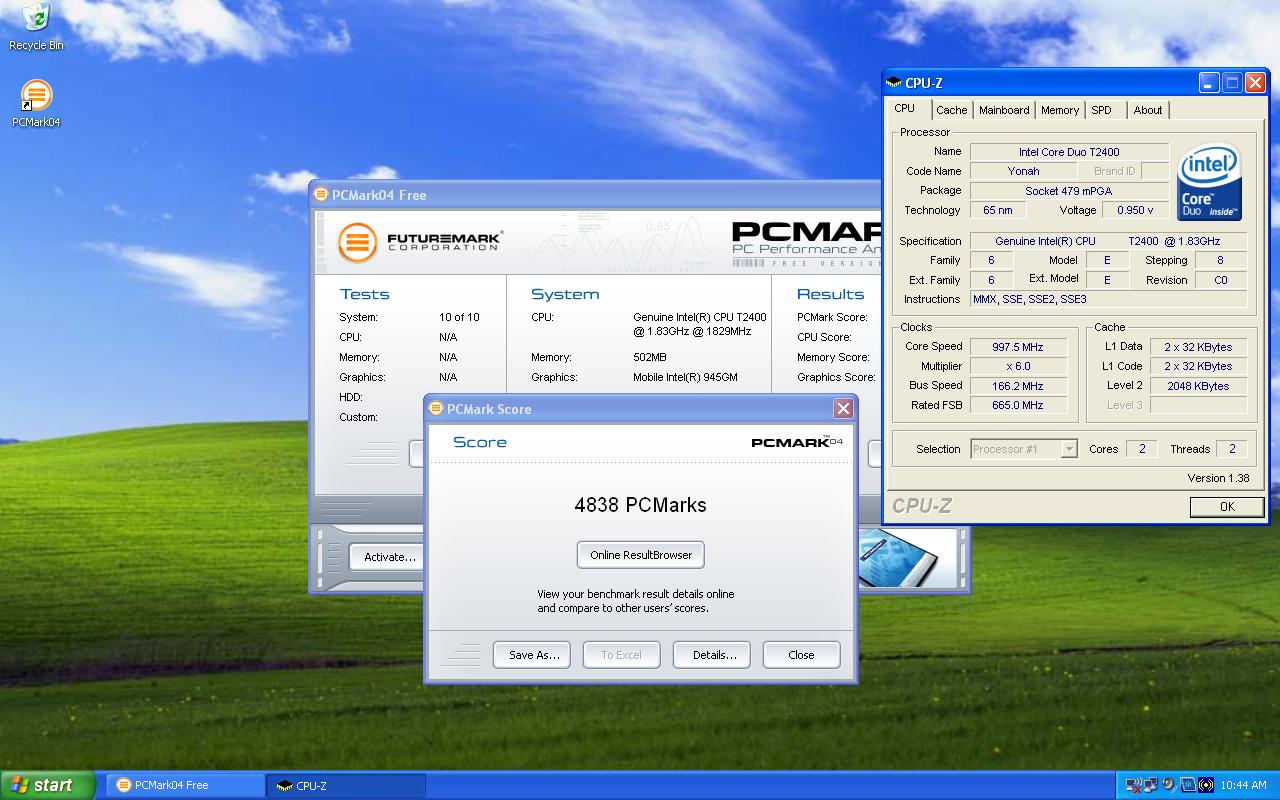This screenshot has width=1280, height=800.
Task: Click the Voltage value 0.950 v
Action: tap(1135, 210)
